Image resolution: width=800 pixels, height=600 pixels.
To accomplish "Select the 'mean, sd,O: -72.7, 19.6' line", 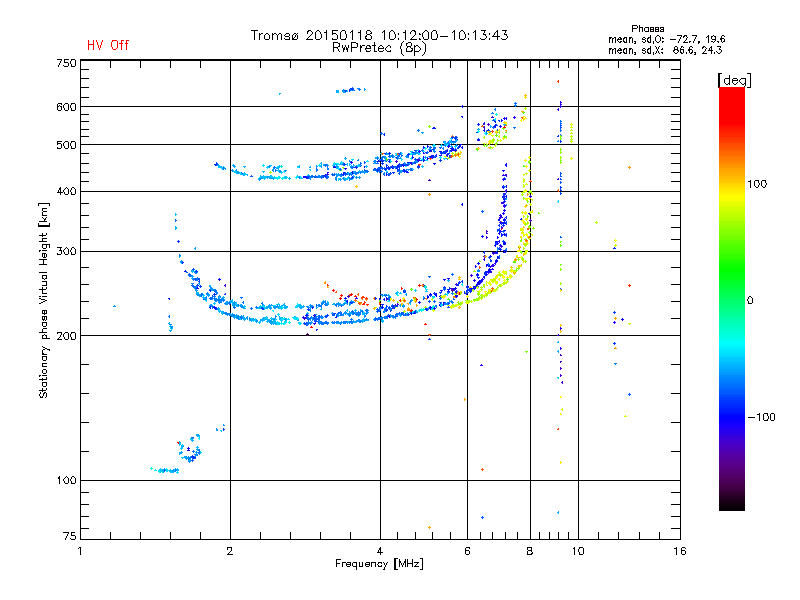I will click(666, 39).
